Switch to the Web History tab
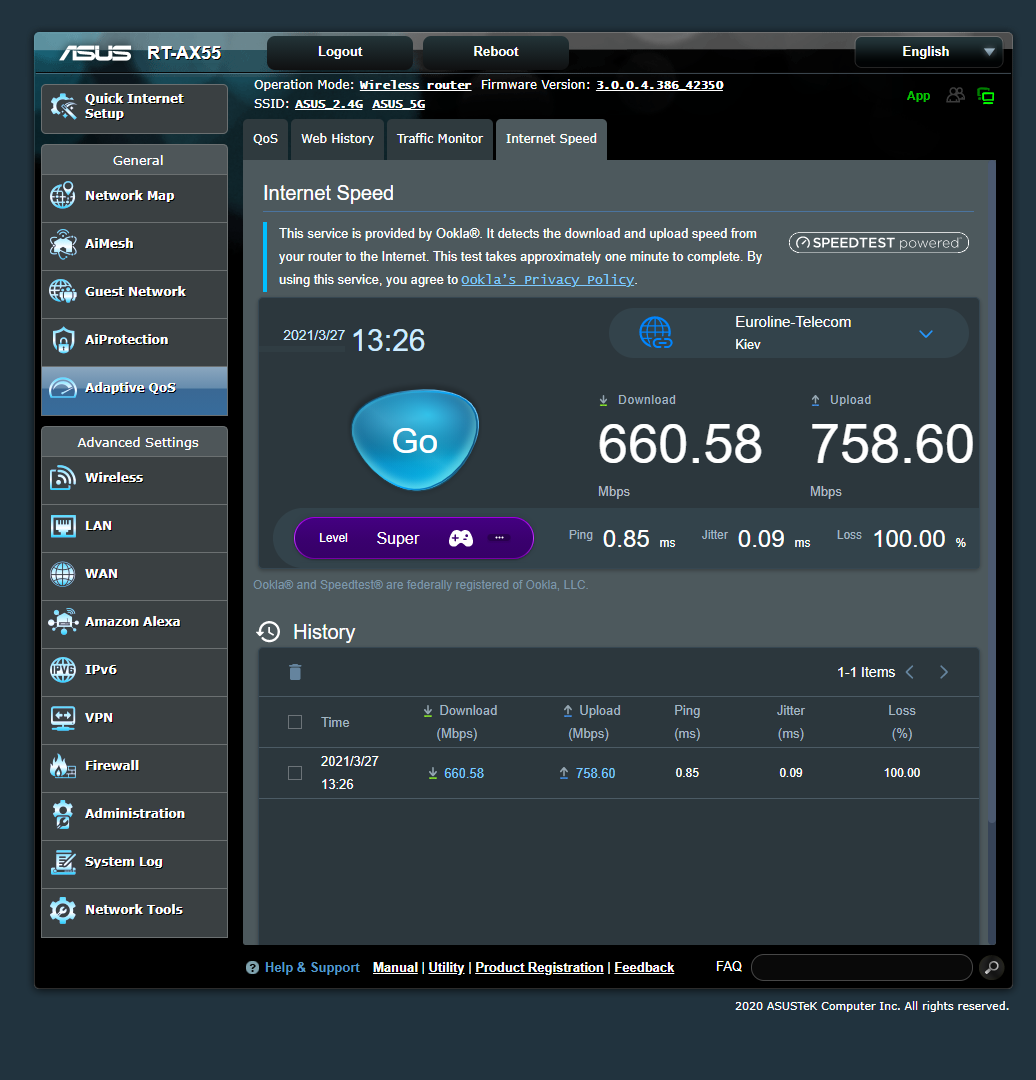 click(x=338, y=139)
